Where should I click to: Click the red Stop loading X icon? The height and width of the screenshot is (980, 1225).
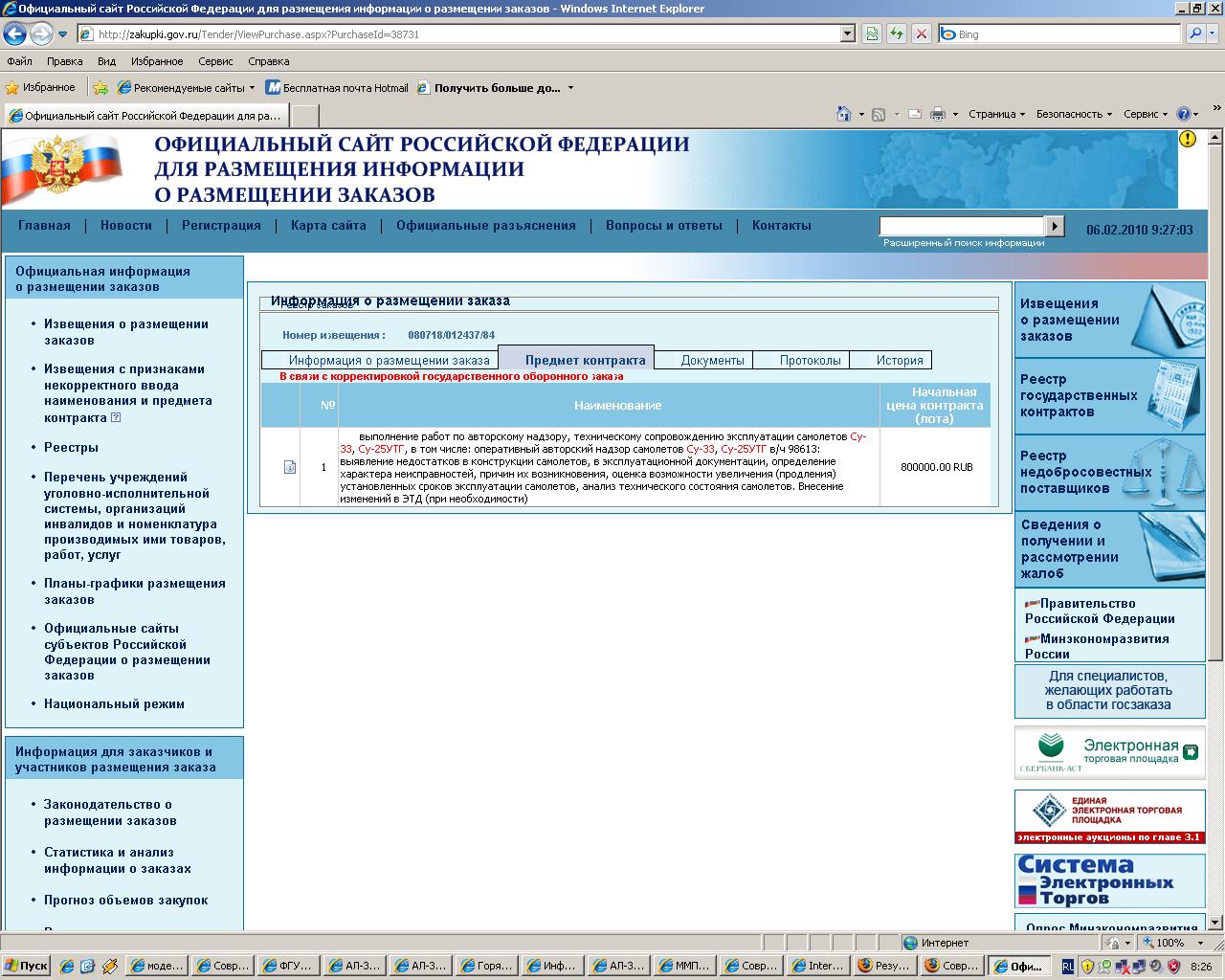coord(921,33)
